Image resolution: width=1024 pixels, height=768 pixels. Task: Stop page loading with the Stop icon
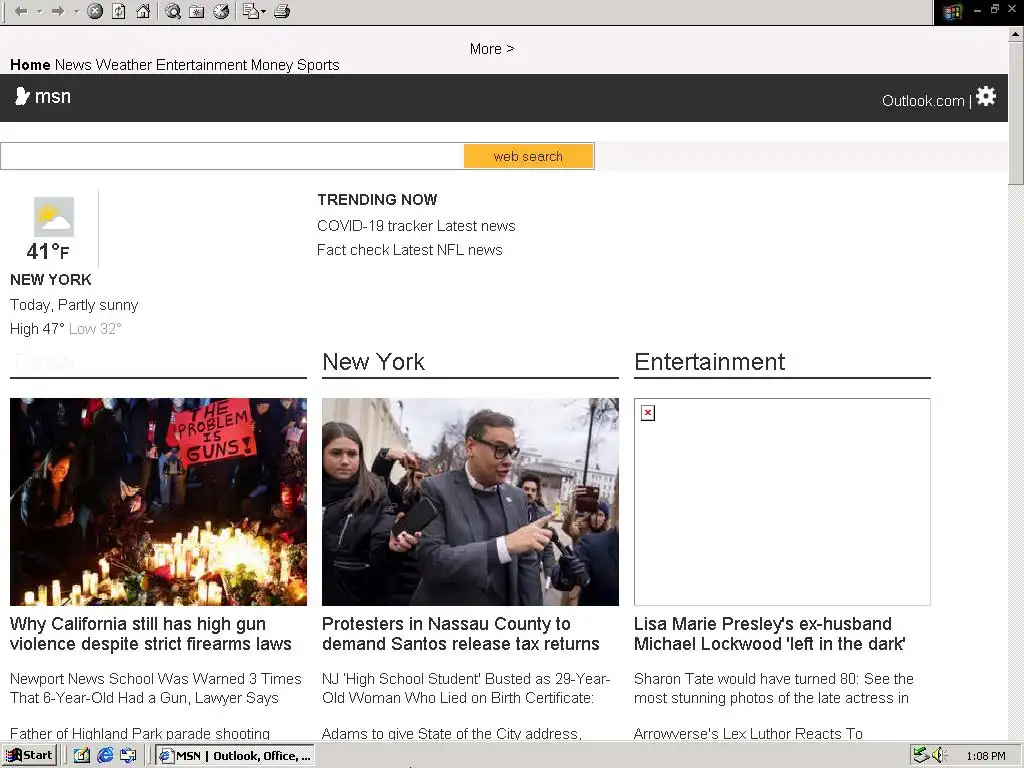[95, 11]
